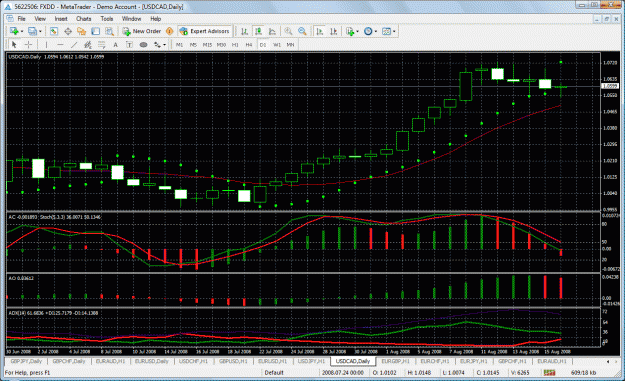The image size is (625, 381).
Task: Switch chart to bar chart type
Action: 244,31
